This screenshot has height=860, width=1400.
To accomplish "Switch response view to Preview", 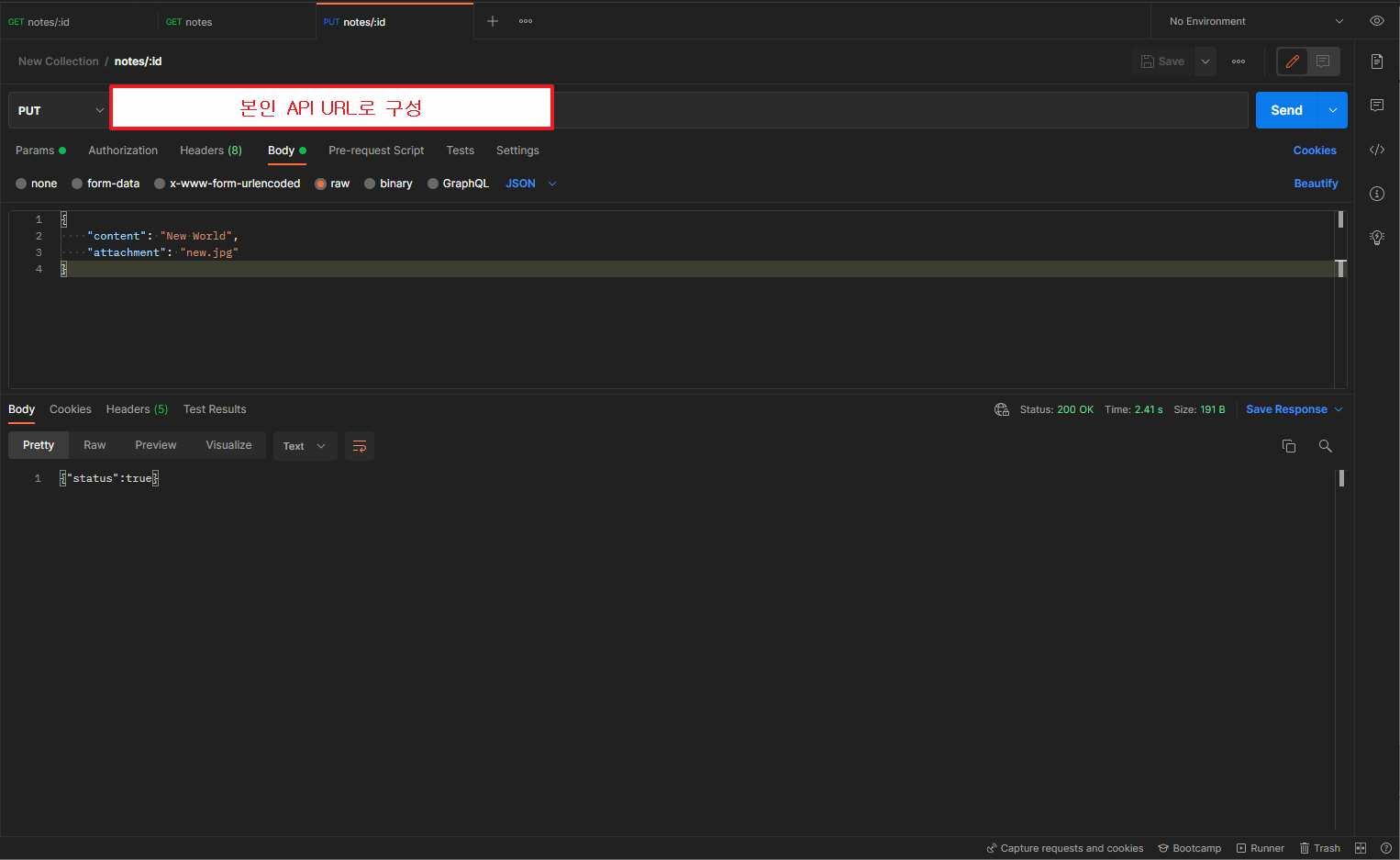I will click(156, 445).
